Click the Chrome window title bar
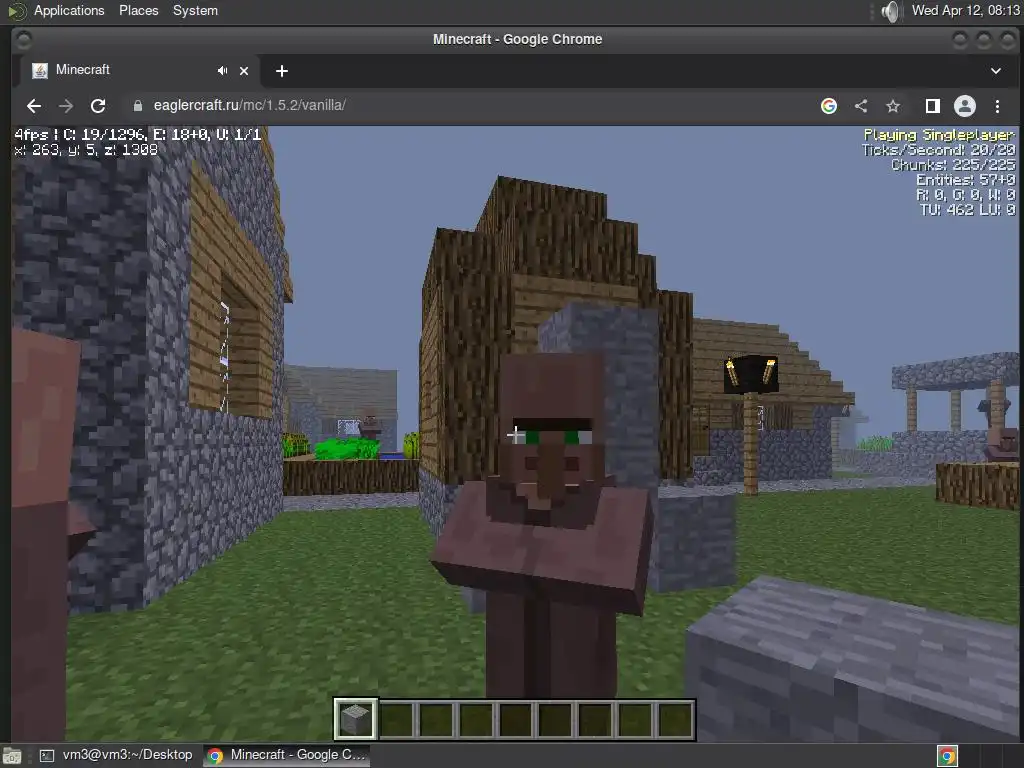 tap(517, 39)
